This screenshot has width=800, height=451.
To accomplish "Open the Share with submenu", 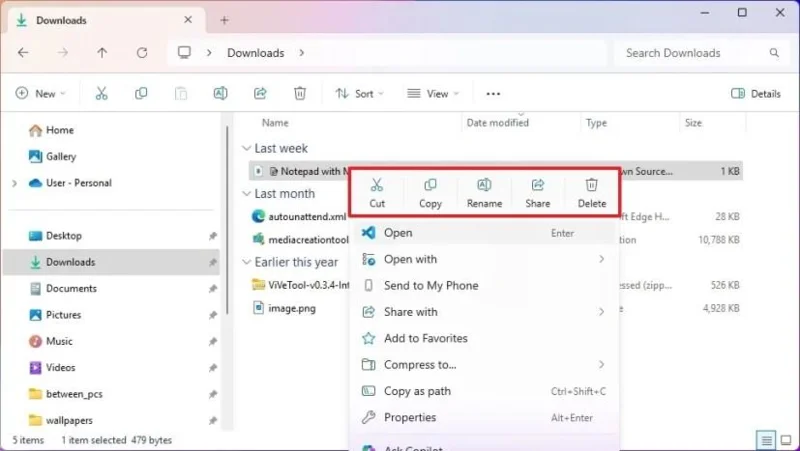I will coord(483,312).
